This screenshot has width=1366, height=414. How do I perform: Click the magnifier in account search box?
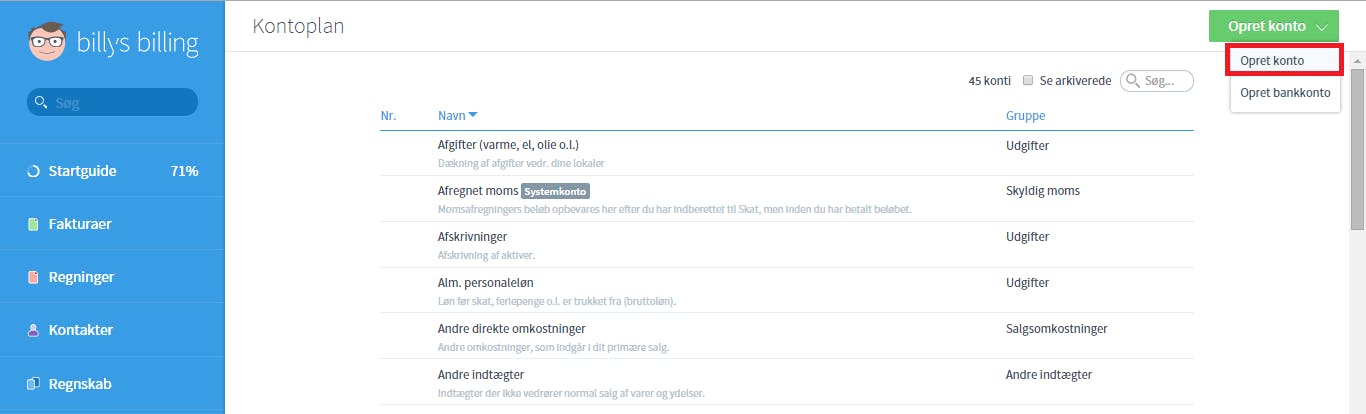tap(1133, 80)
